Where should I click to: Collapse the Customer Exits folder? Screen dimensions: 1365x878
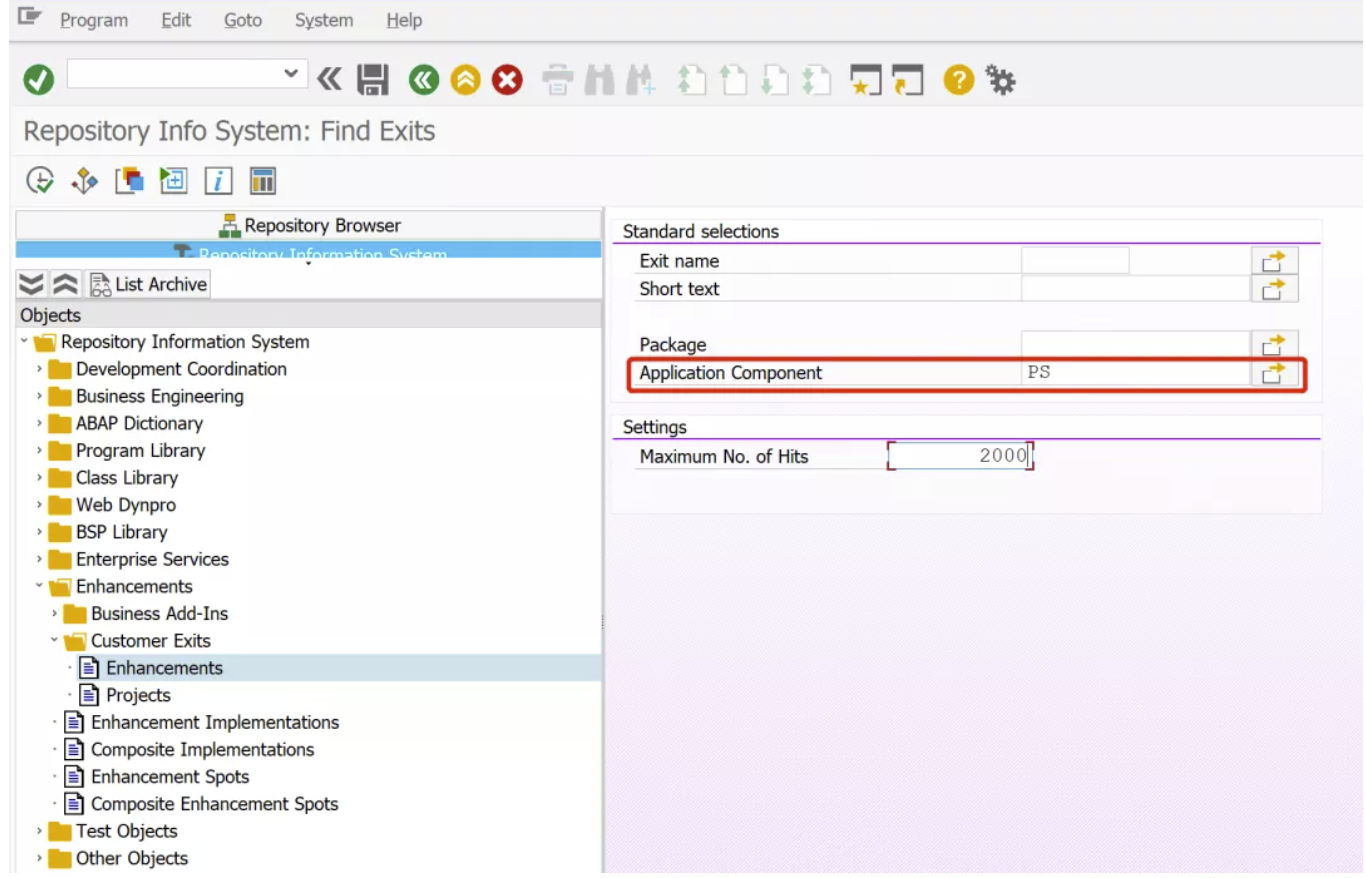coord(54,640)
